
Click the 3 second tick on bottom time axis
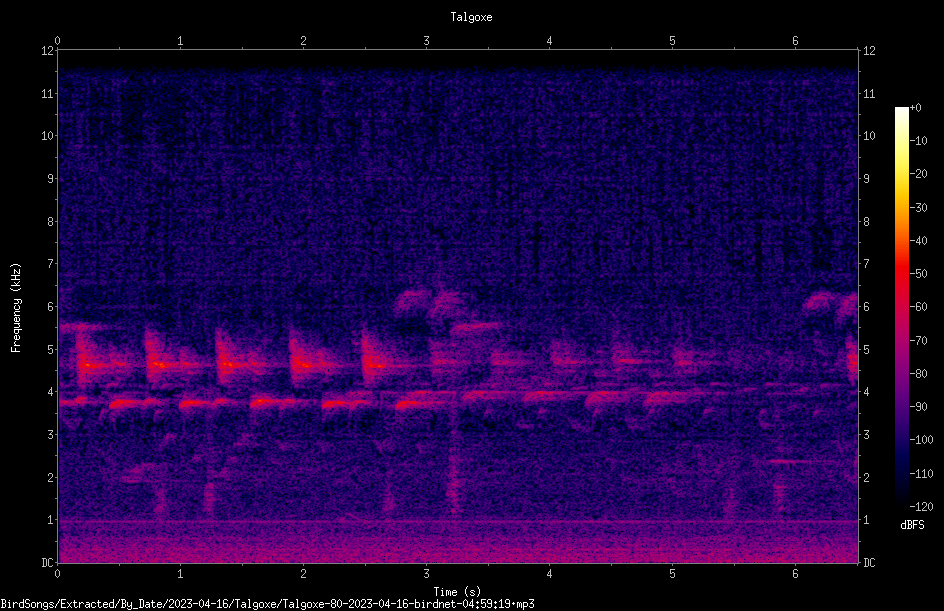[426, 574]
